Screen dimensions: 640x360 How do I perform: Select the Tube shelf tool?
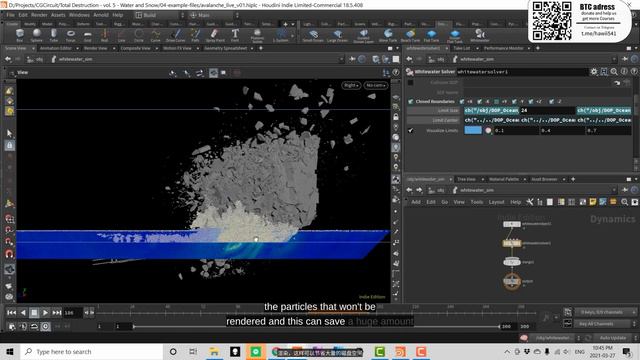53,35
